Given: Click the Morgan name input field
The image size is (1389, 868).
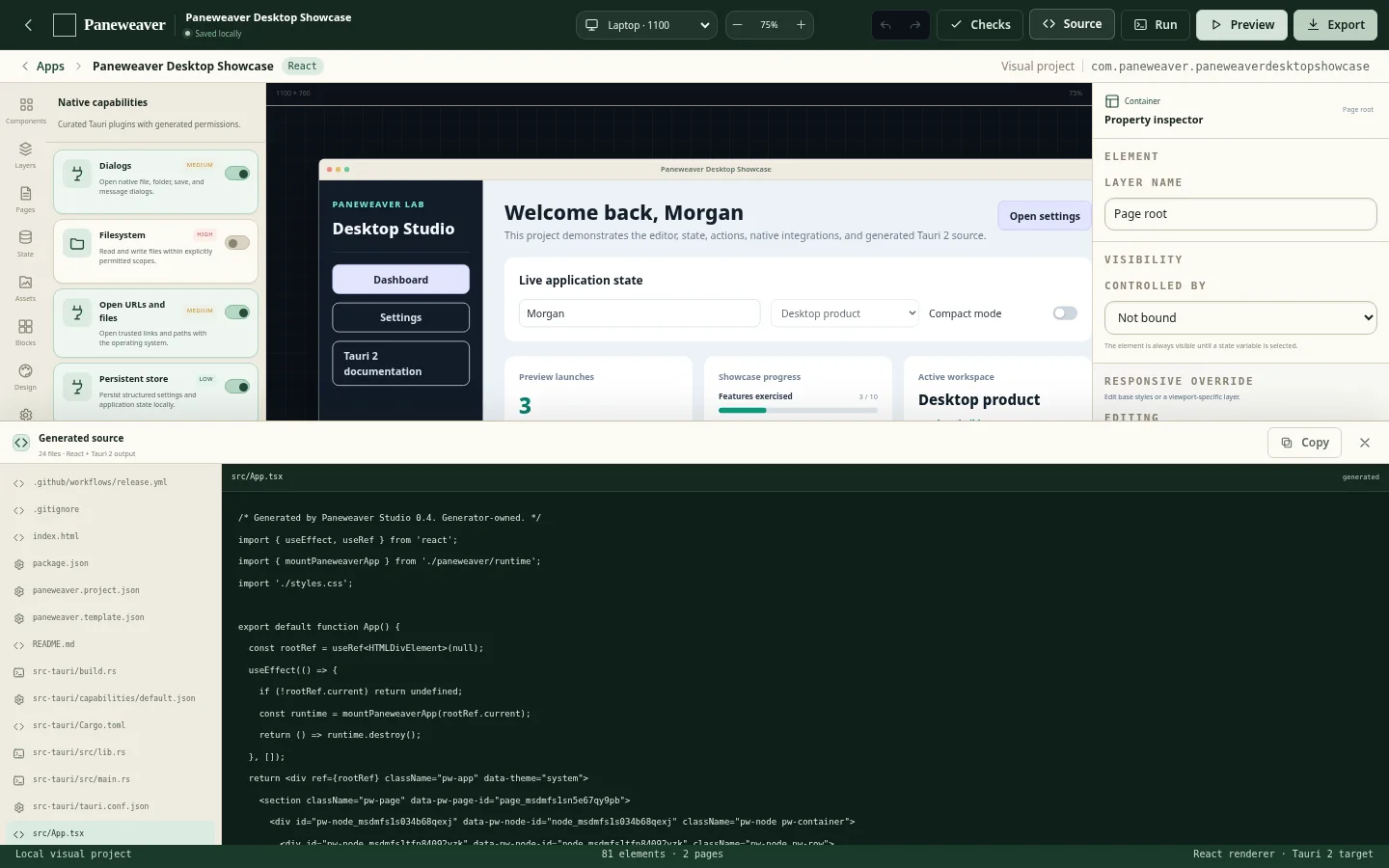Looking at the screenshot, I should coord(640,313).
